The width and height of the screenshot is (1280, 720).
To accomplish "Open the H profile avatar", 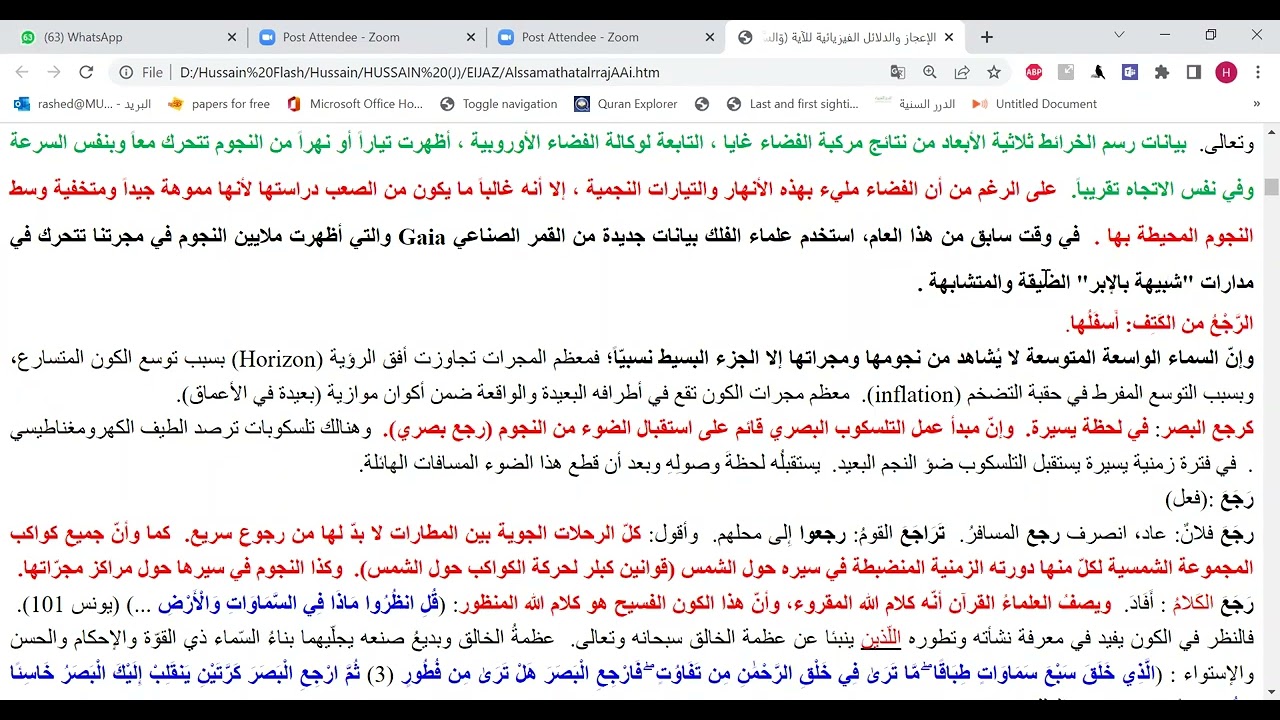I will tap(1226, 72).
